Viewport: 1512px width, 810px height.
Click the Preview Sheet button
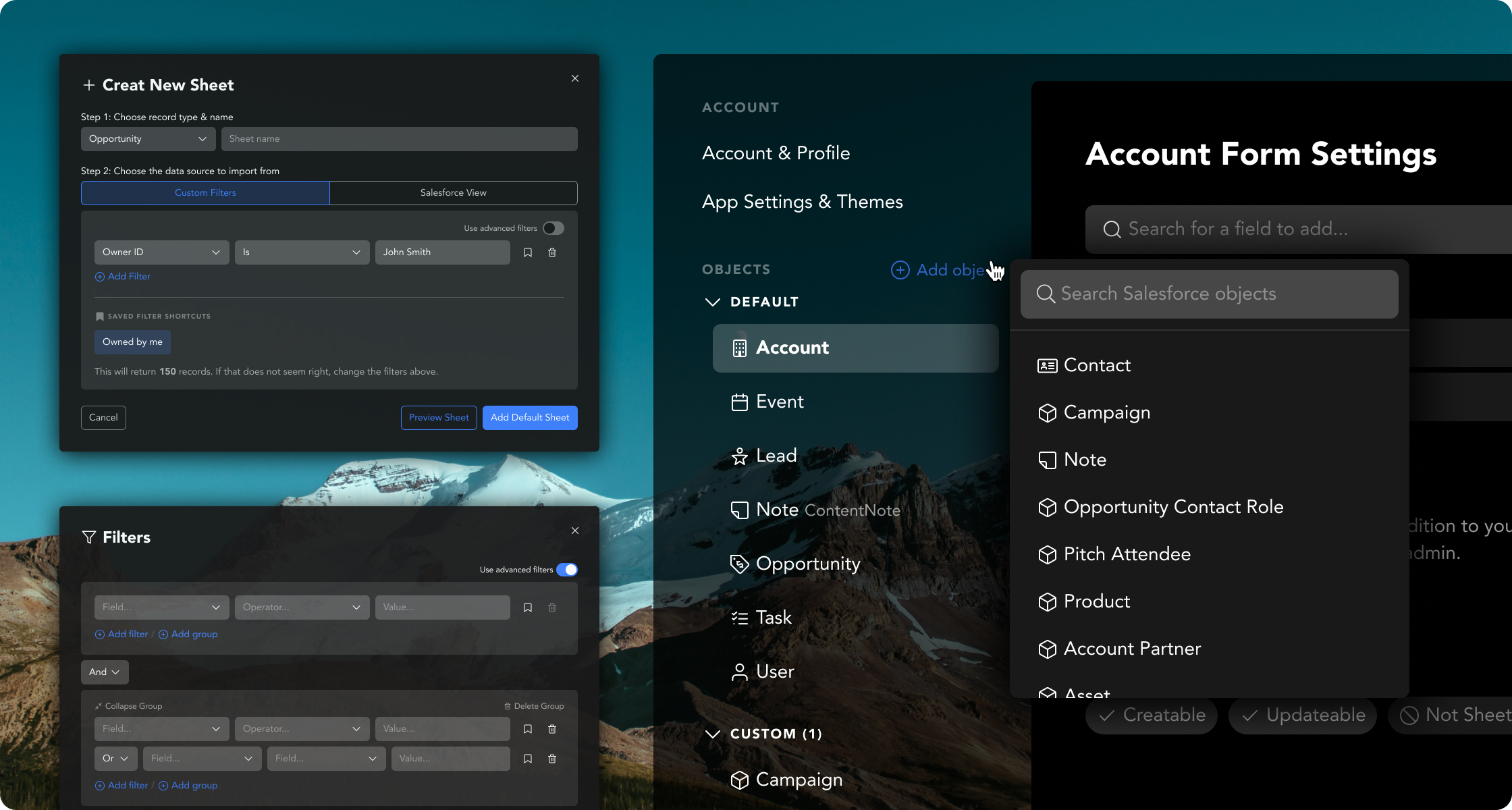tap(439, 418)
